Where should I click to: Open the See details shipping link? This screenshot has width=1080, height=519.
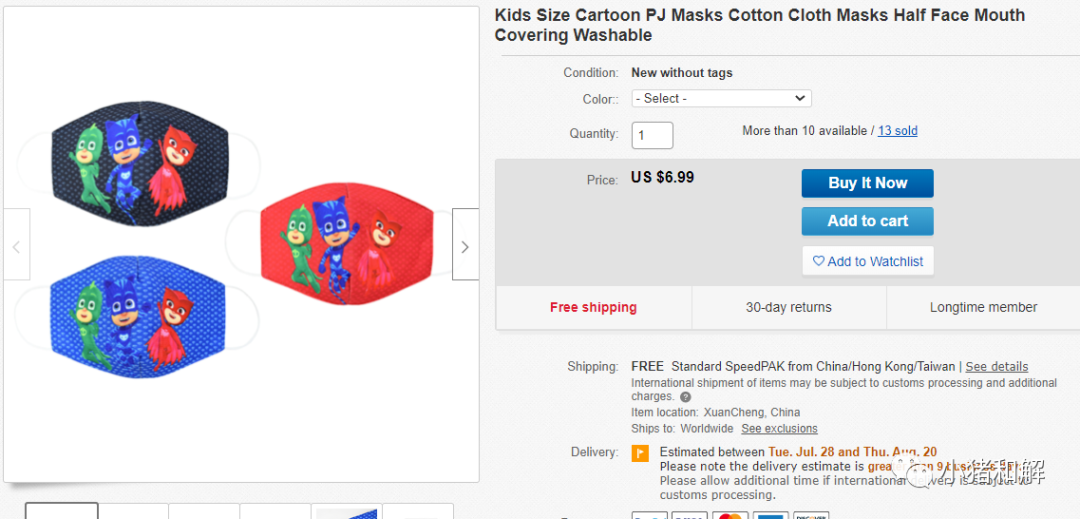(996, 367)
